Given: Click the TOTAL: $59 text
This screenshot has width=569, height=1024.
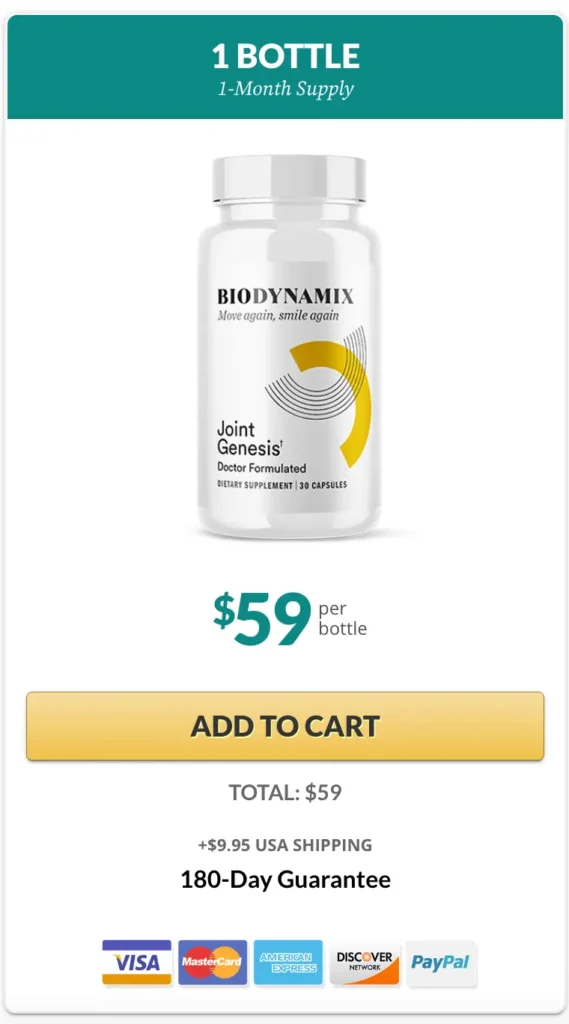Looking at the screenshot, I should [x=285, y=792].
